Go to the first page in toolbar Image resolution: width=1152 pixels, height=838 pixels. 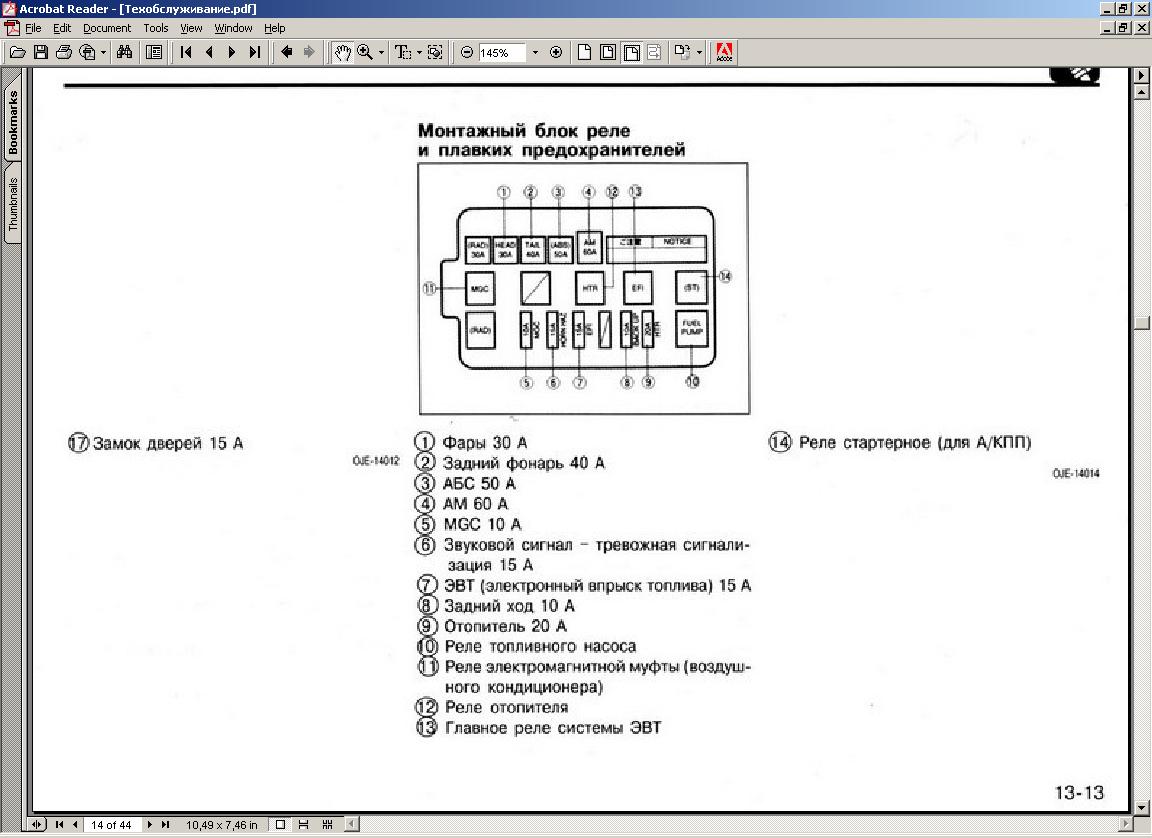click(x=186, y=52)
